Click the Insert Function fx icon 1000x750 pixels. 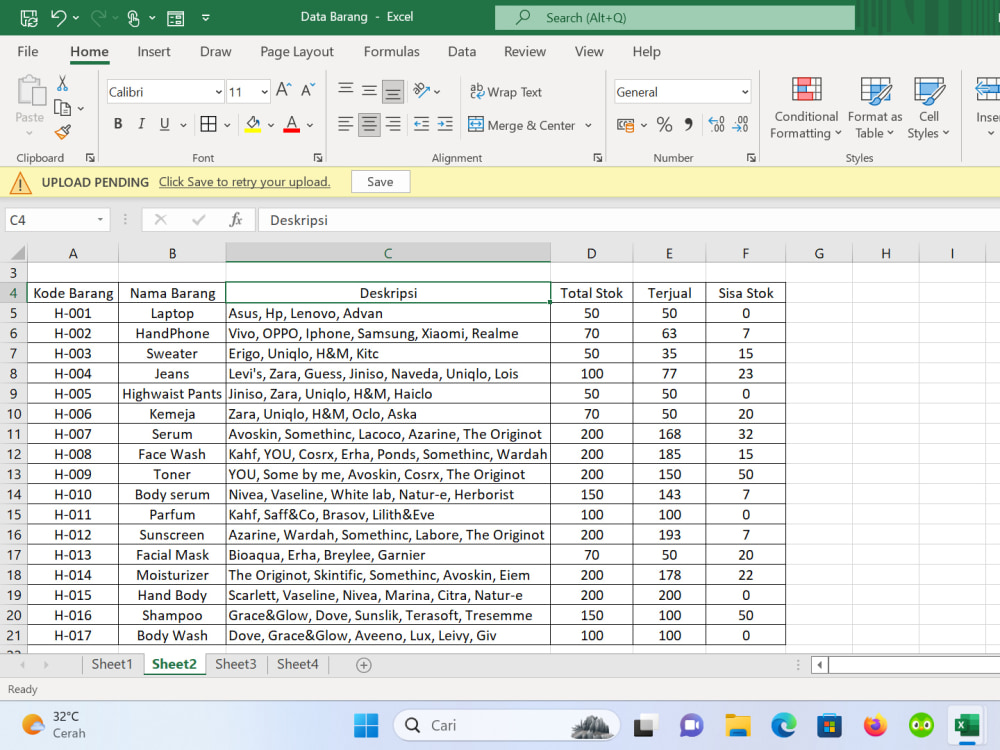tap(235, 220)
